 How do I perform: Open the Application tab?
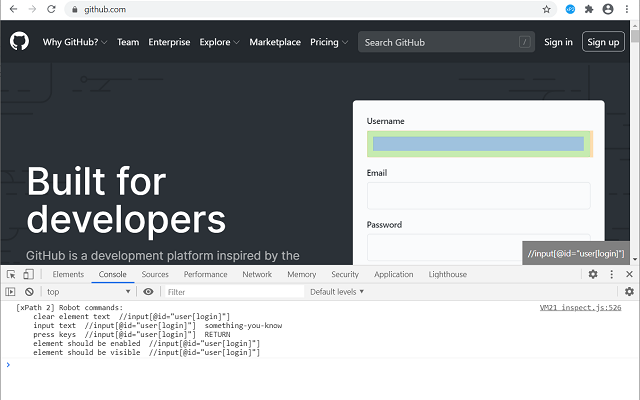pyautogui.click(x=393, y=274)
